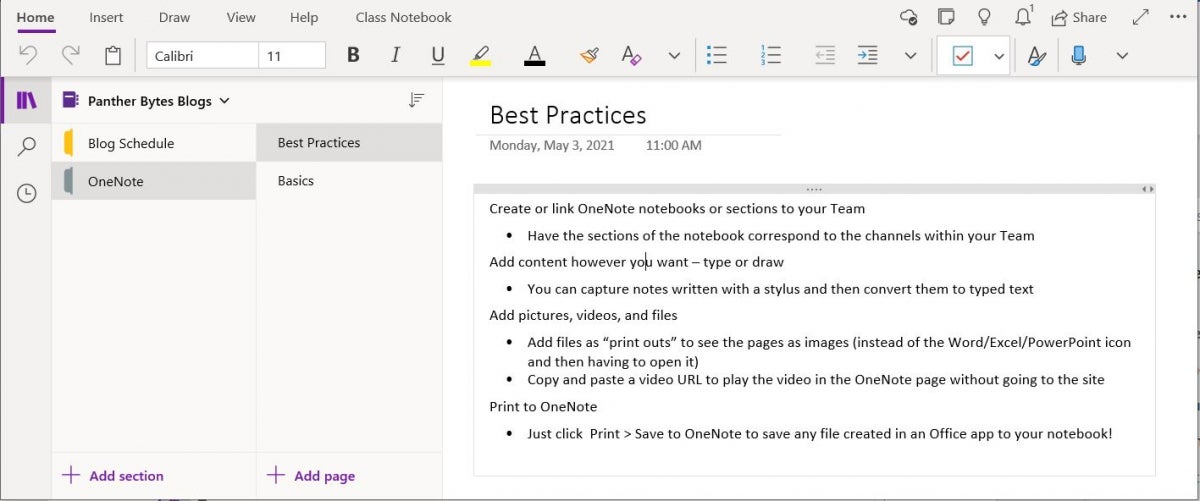Screen dimensions: 1200x501
Task: Click the note container width arrows
Action: coord(1148,189)
